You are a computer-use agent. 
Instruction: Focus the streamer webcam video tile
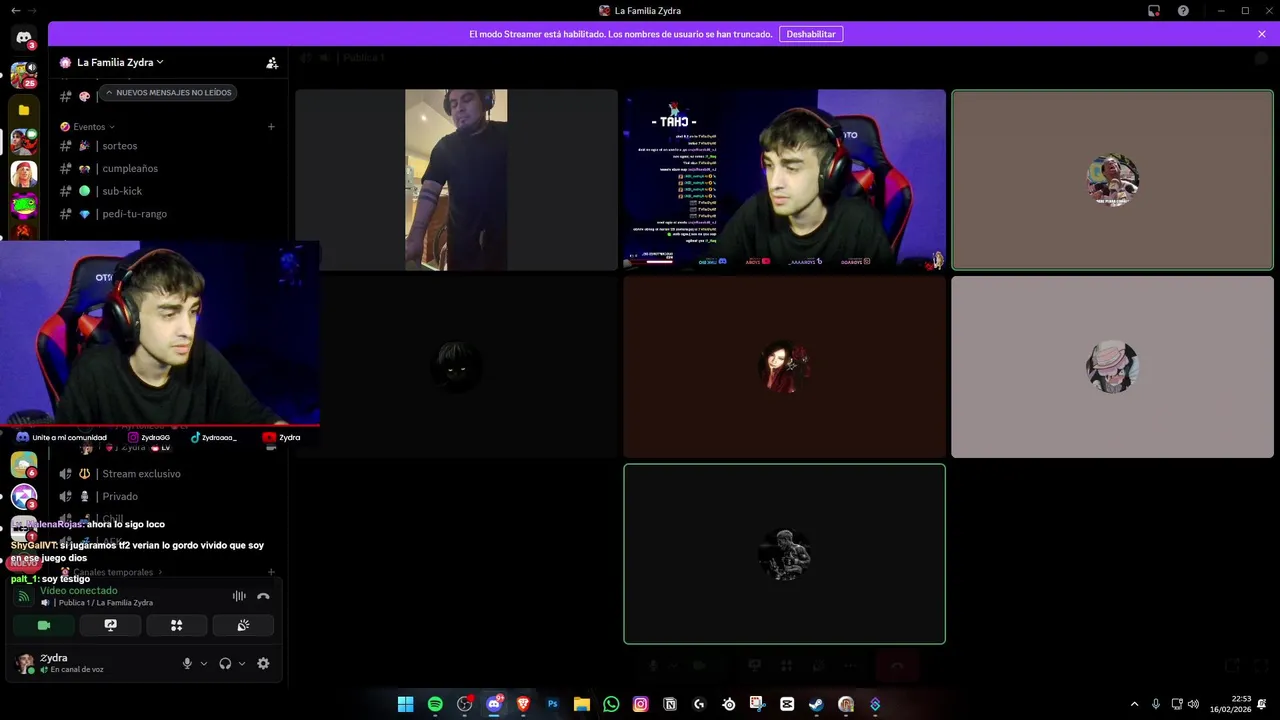point(784,180)
